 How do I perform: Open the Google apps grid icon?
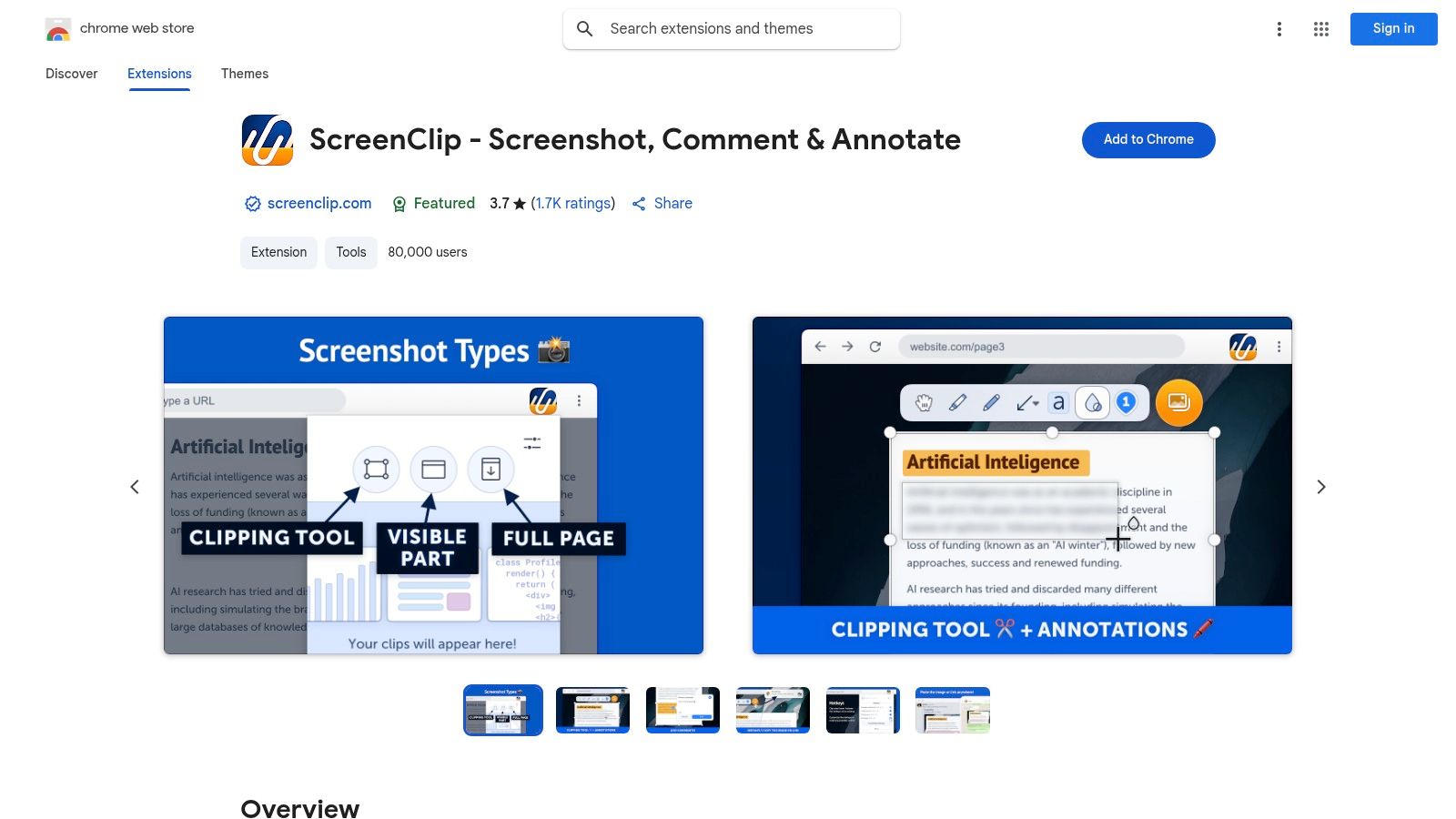coord(1320,28)
